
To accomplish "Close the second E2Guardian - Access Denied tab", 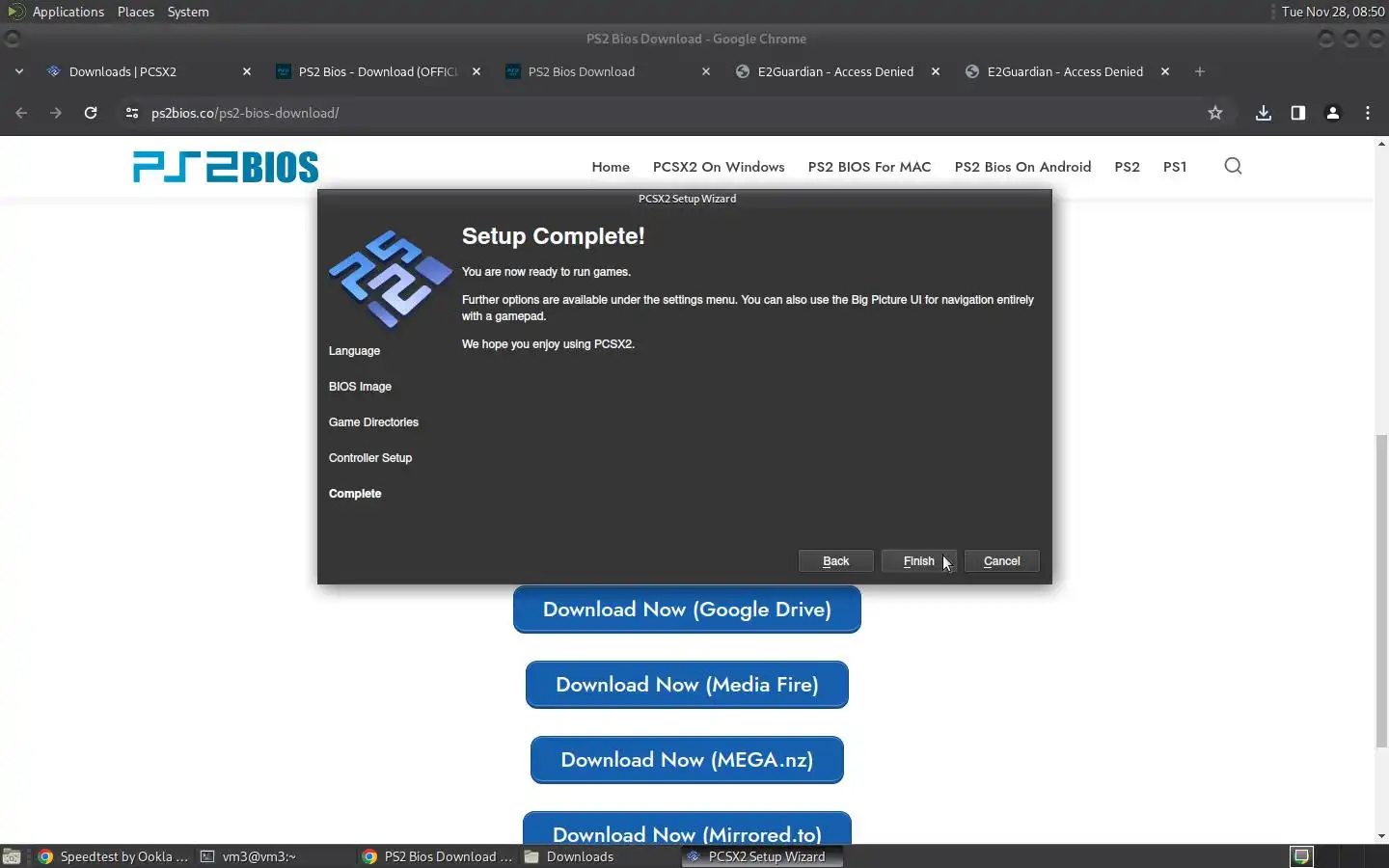I will [x=1165, y=71].
